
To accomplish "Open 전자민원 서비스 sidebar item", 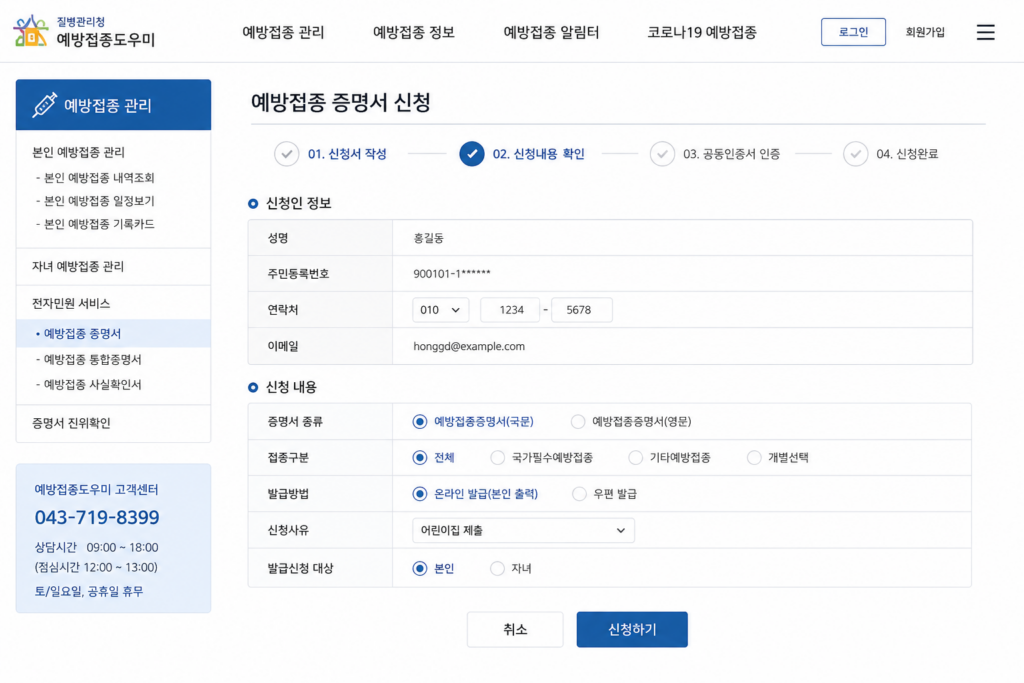I will 114,304.
